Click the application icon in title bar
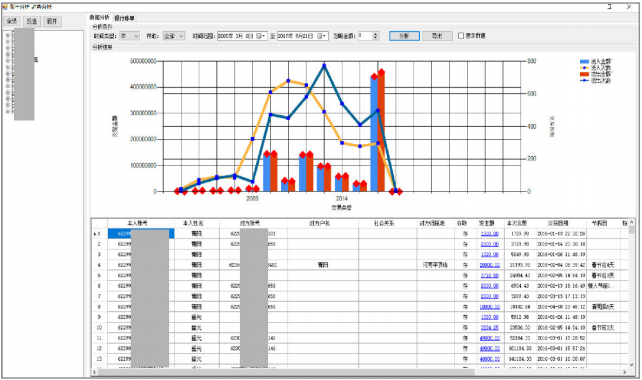 pos(5,7)
